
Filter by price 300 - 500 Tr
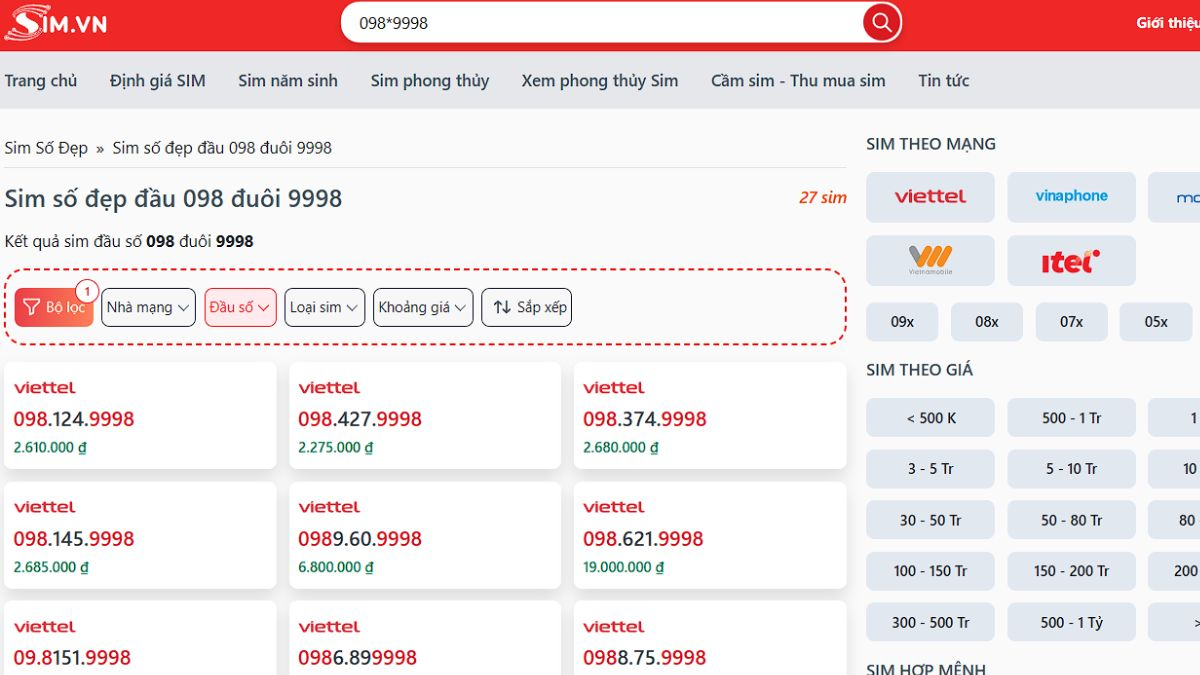pos(930,622)
